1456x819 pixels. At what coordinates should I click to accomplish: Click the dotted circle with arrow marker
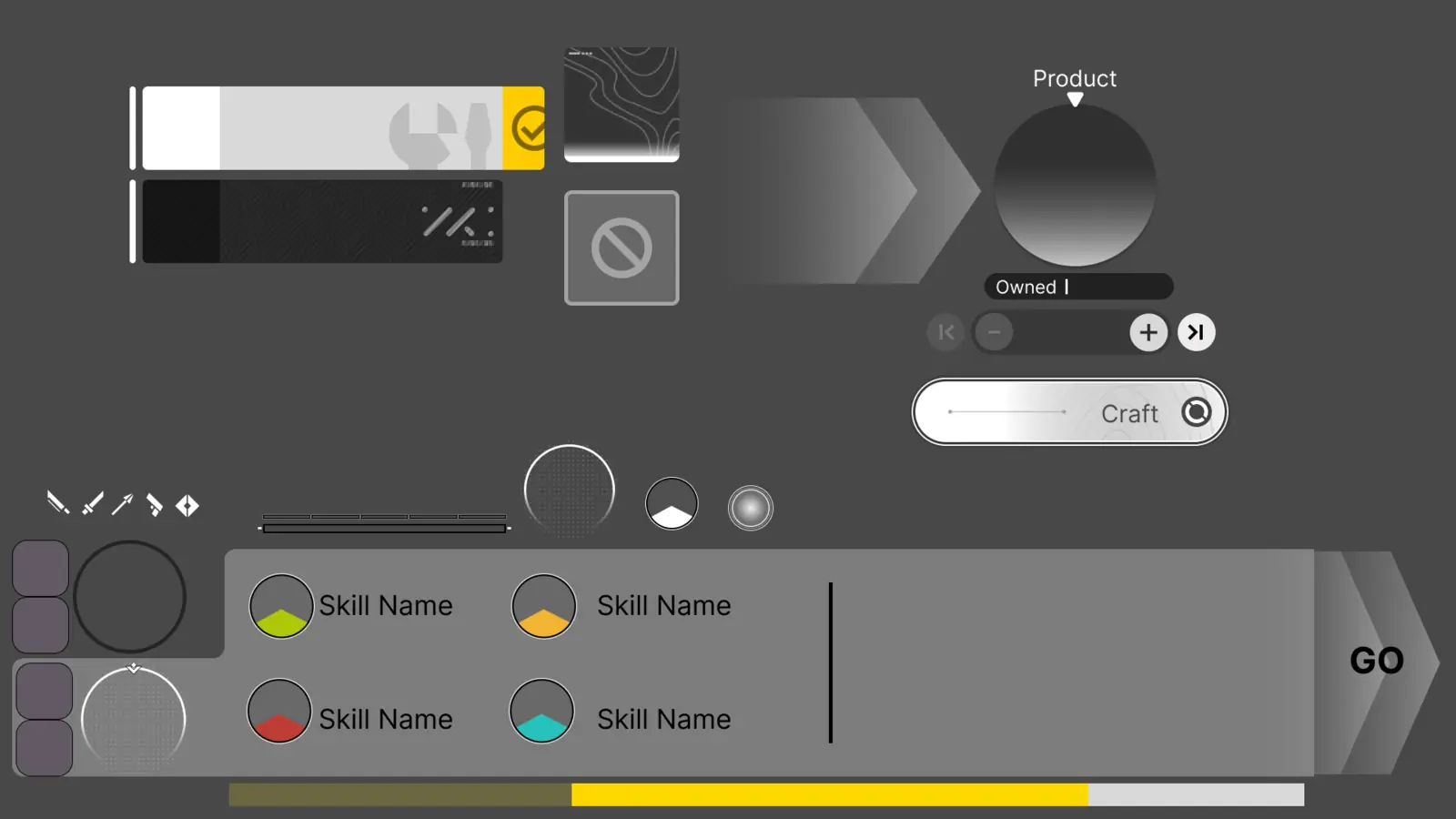point(133,719)
